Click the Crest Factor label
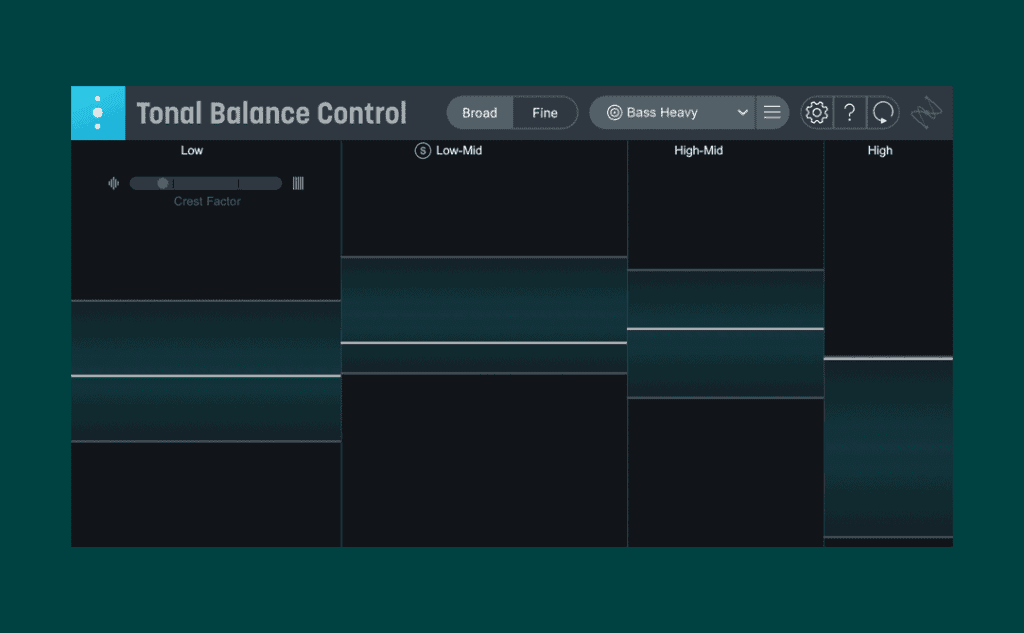 (207, 202)
